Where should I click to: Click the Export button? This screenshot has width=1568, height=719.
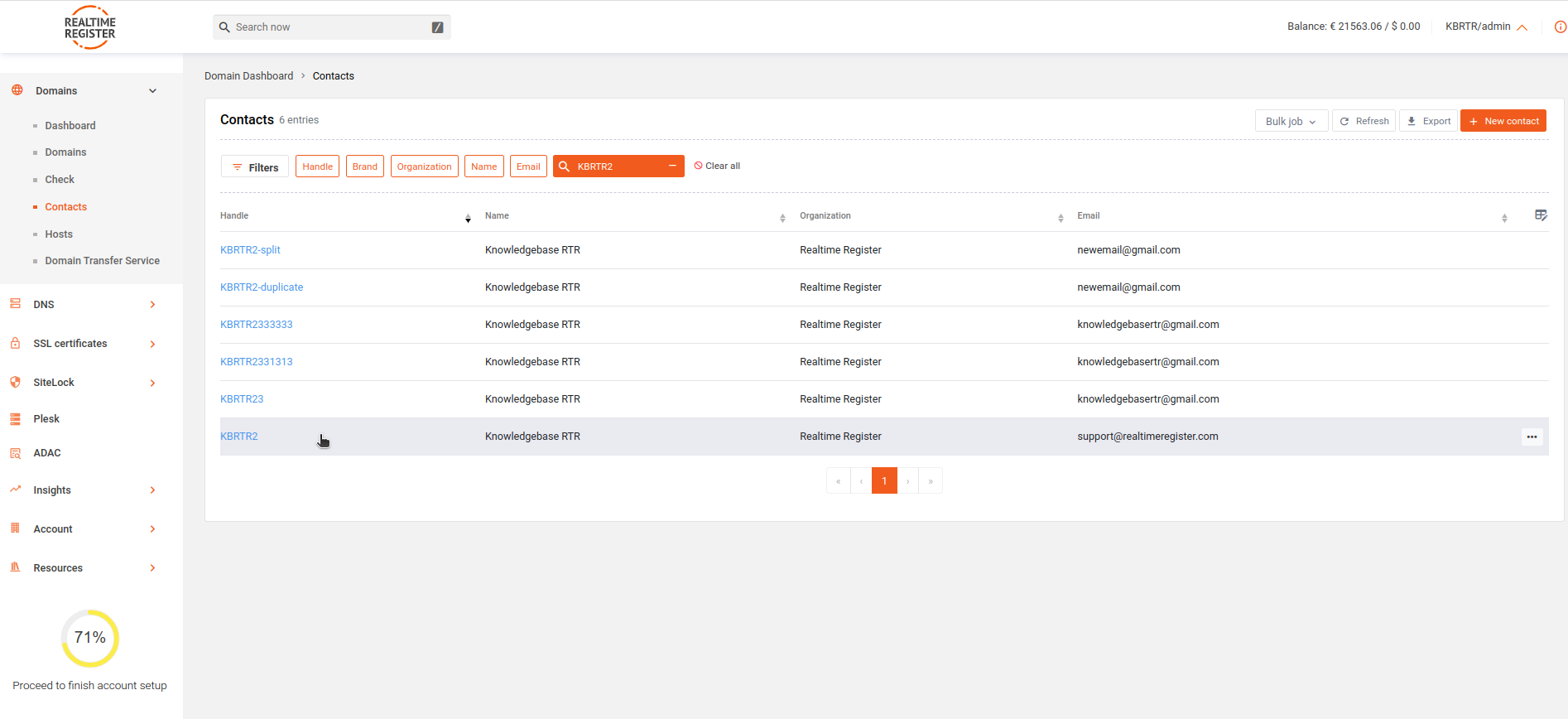pyautogui.click(x=1428, y=121)
